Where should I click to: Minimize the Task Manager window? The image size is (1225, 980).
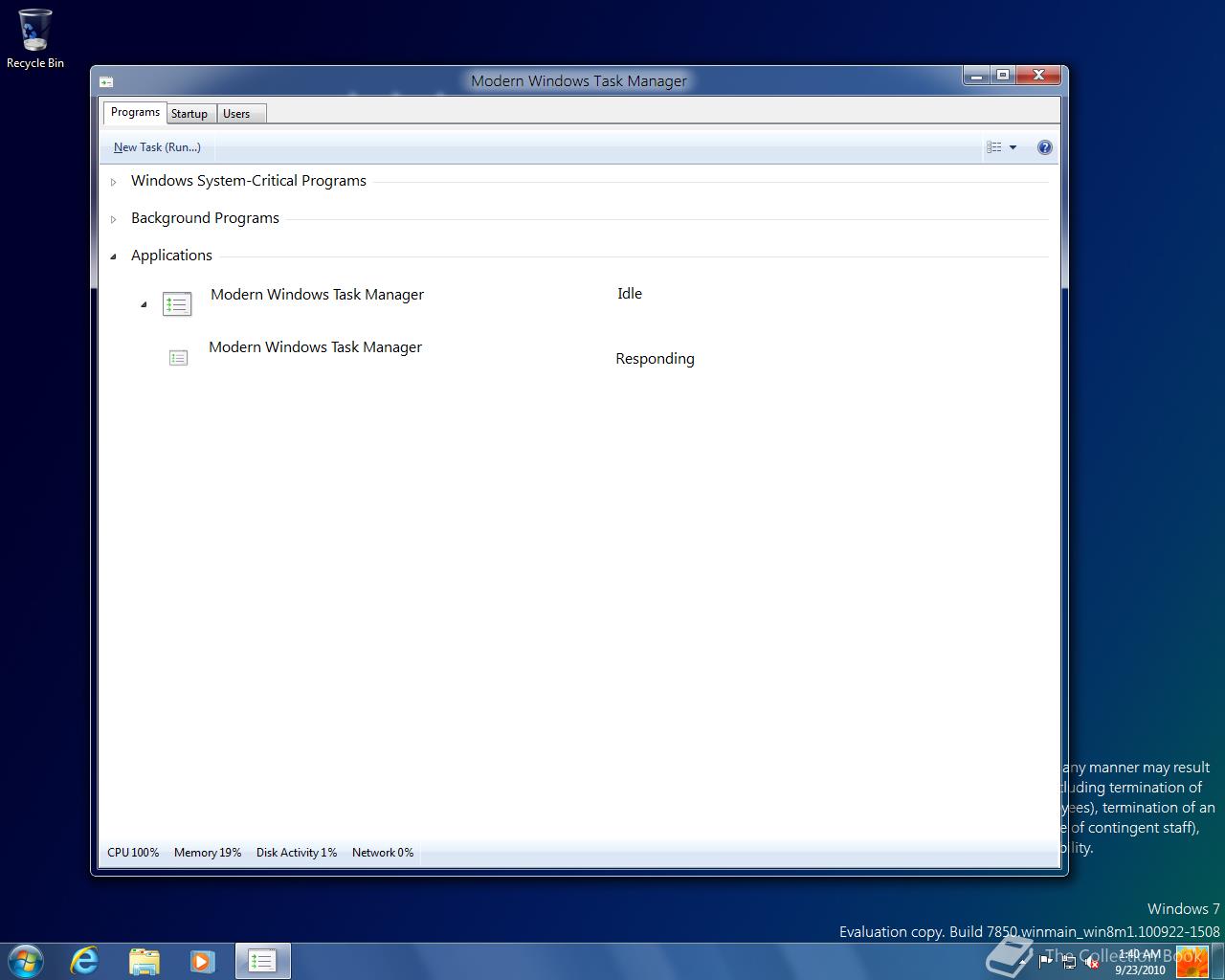976,76
